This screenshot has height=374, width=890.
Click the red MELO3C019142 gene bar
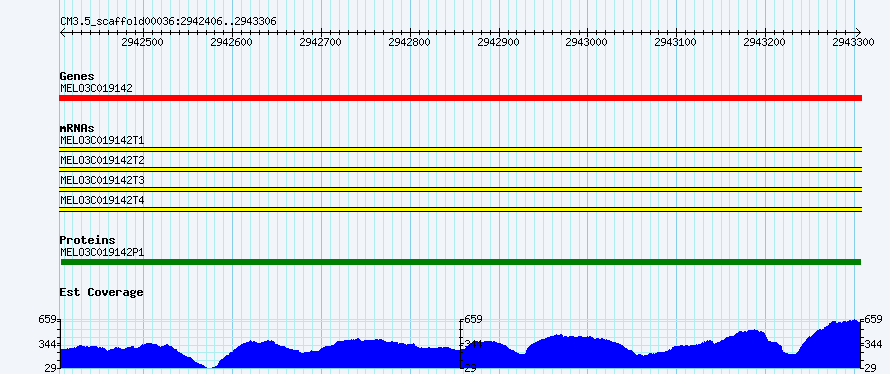click(460, 98)
